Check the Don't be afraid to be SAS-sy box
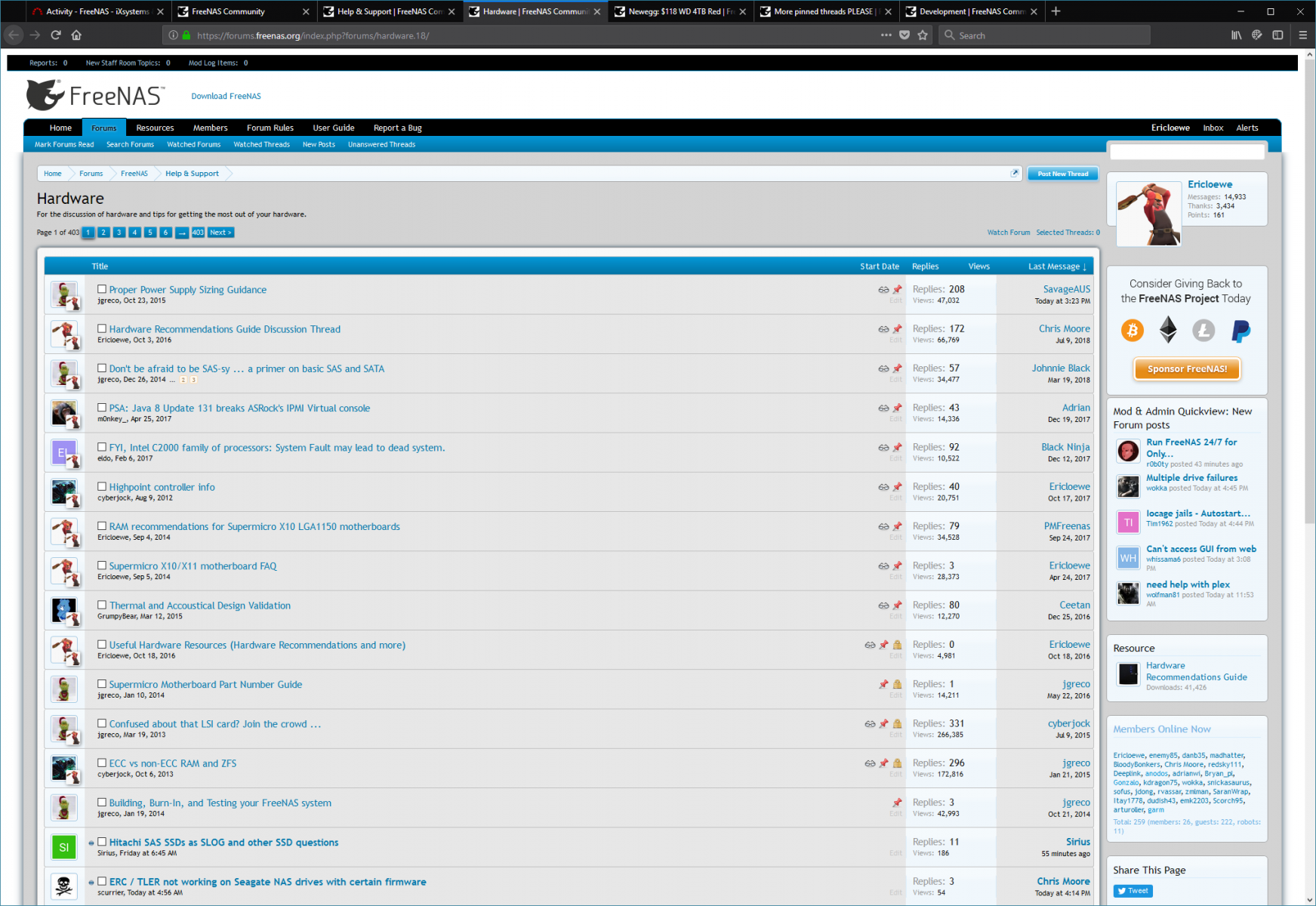The width and height of the screenshot is (1316, 906). [101, 368]
